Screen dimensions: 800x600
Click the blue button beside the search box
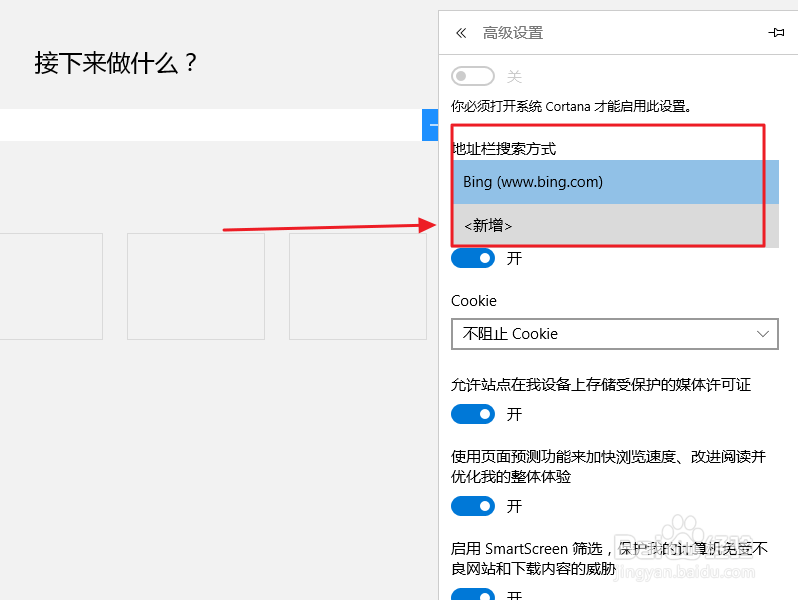431,125
